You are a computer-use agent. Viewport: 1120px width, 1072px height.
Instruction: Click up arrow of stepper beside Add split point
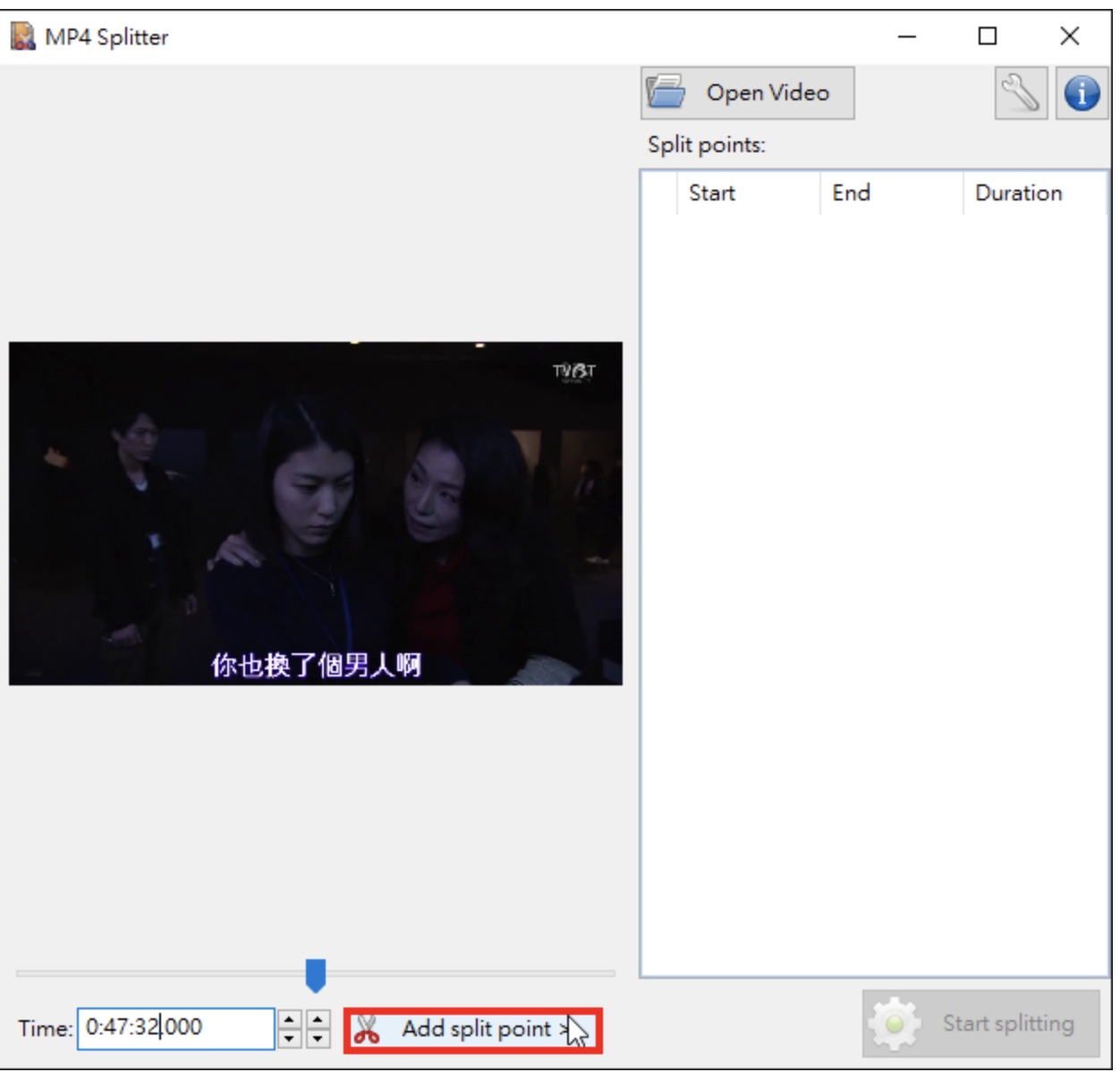[318, 1019]
